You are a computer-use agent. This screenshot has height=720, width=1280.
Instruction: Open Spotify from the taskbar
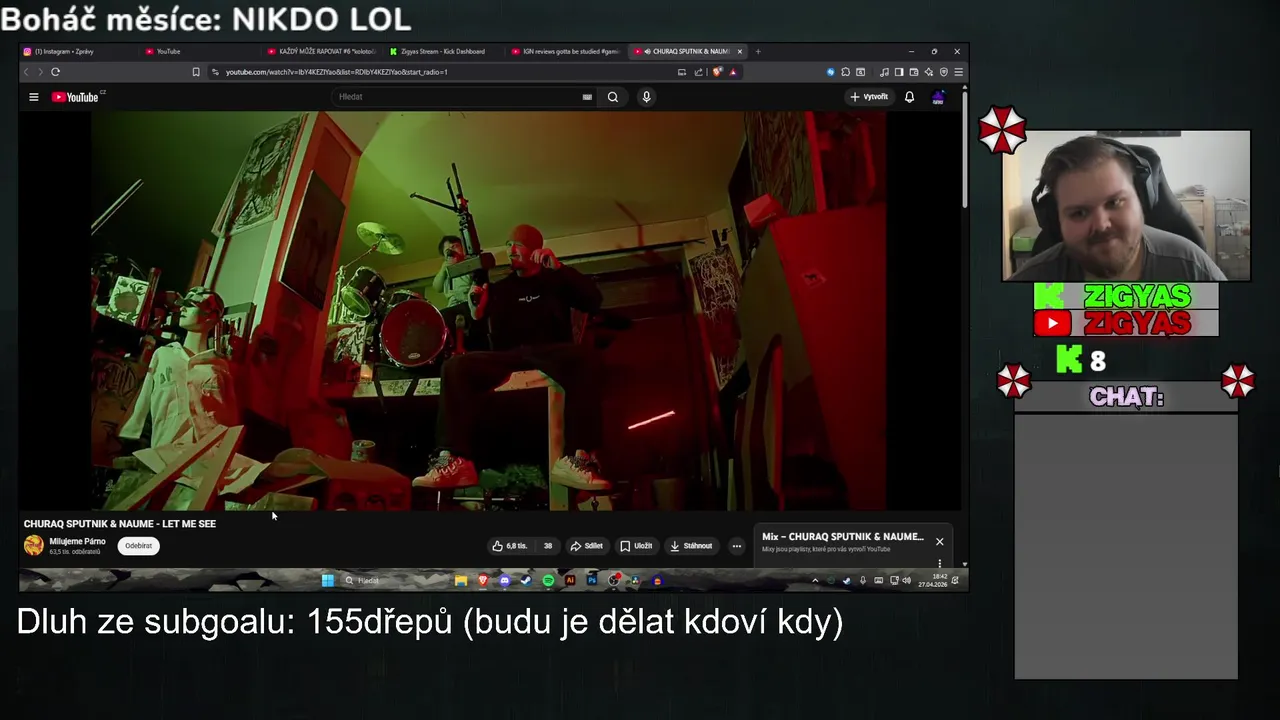548,580
